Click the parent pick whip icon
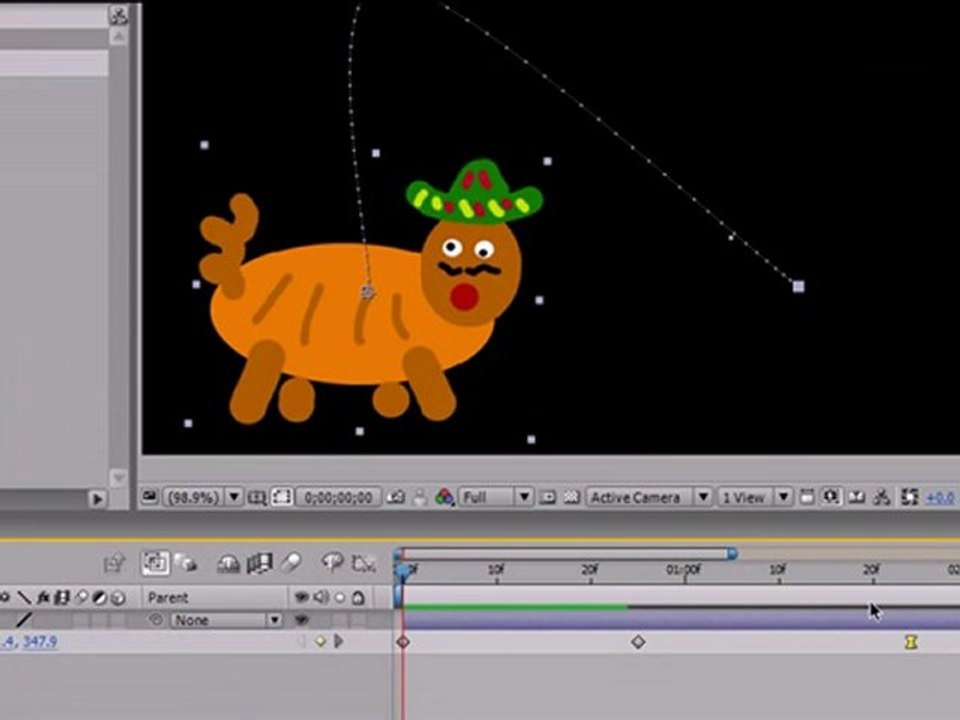The image size is (960, 720). tap(156, 620)
